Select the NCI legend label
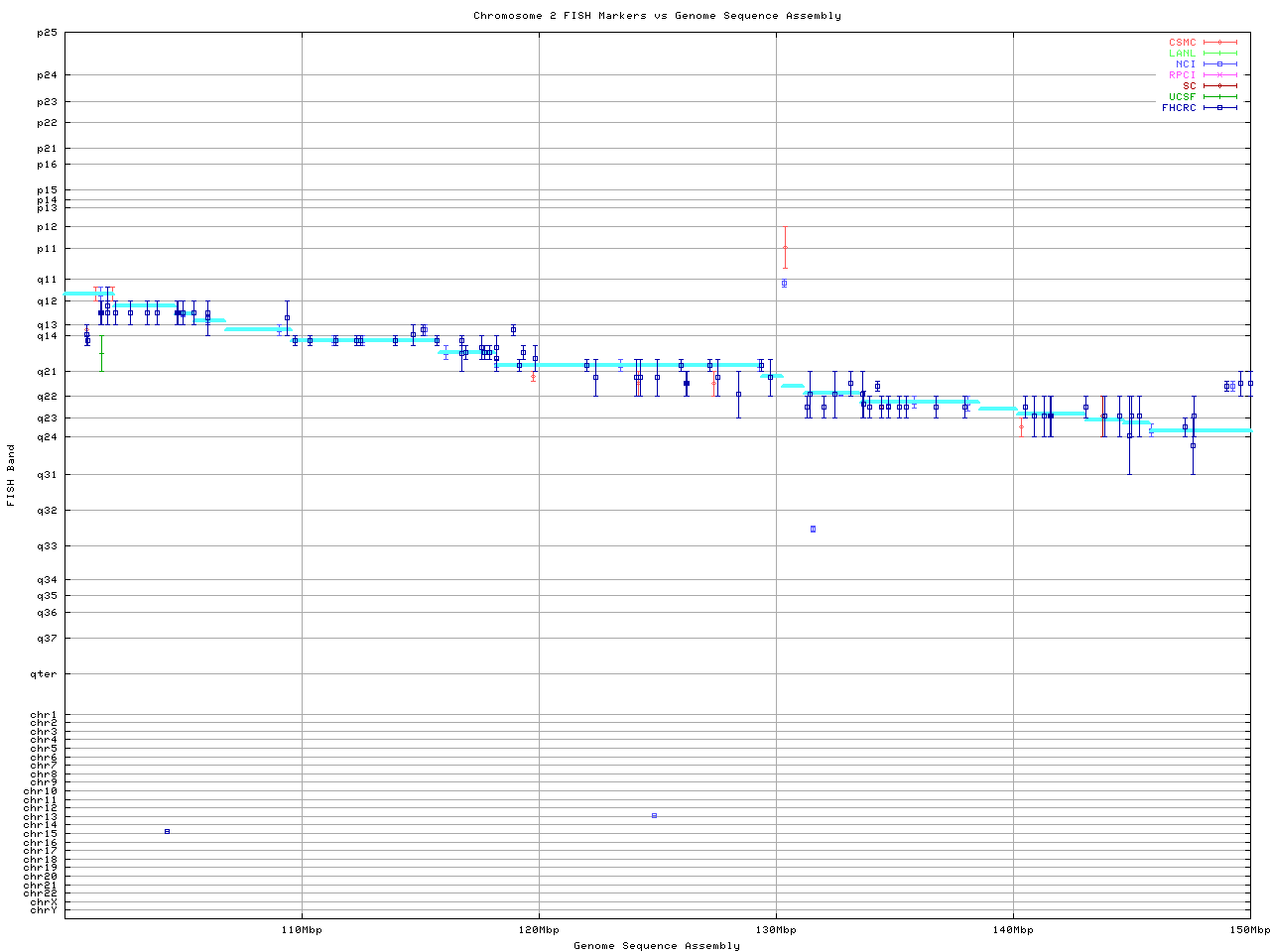The width and height of the screenshot is (1270, 952). coord(1186,64)
